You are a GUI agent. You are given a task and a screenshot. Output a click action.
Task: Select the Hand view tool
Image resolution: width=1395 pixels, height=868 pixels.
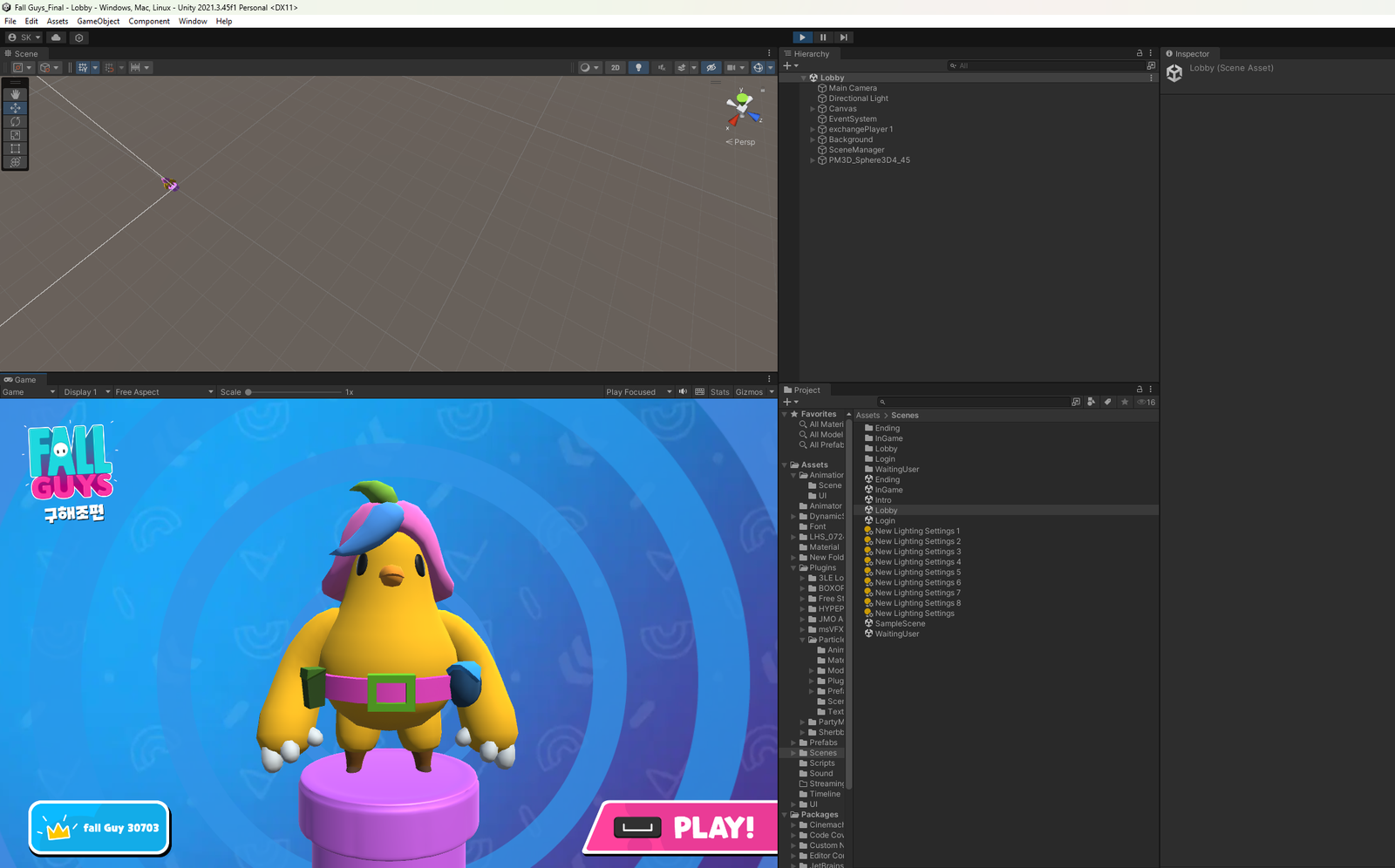click(x=15, y=94)
